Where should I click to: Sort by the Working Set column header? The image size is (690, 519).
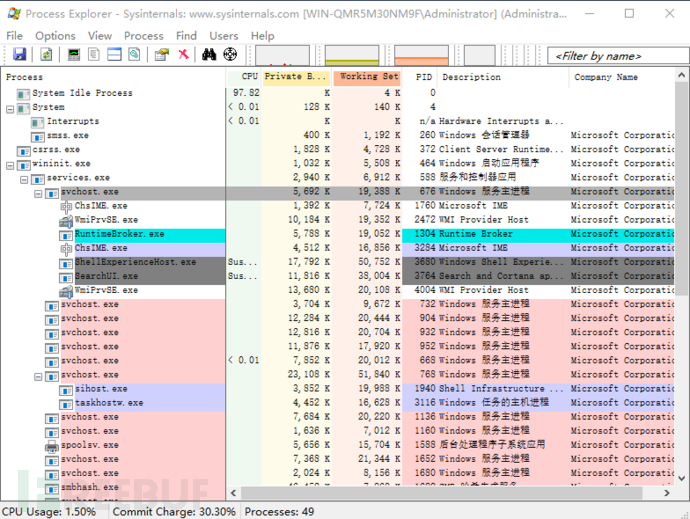click(367, 77)
